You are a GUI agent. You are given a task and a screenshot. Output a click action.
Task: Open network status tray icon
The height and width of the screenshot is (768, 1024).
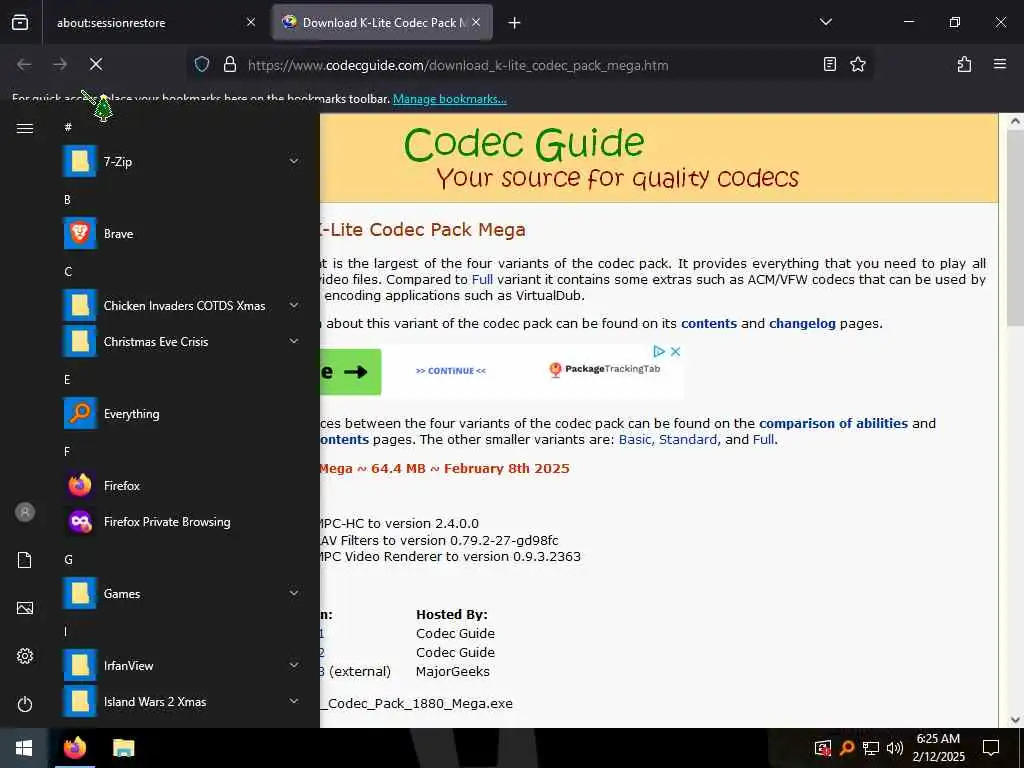tap(871, 748)
